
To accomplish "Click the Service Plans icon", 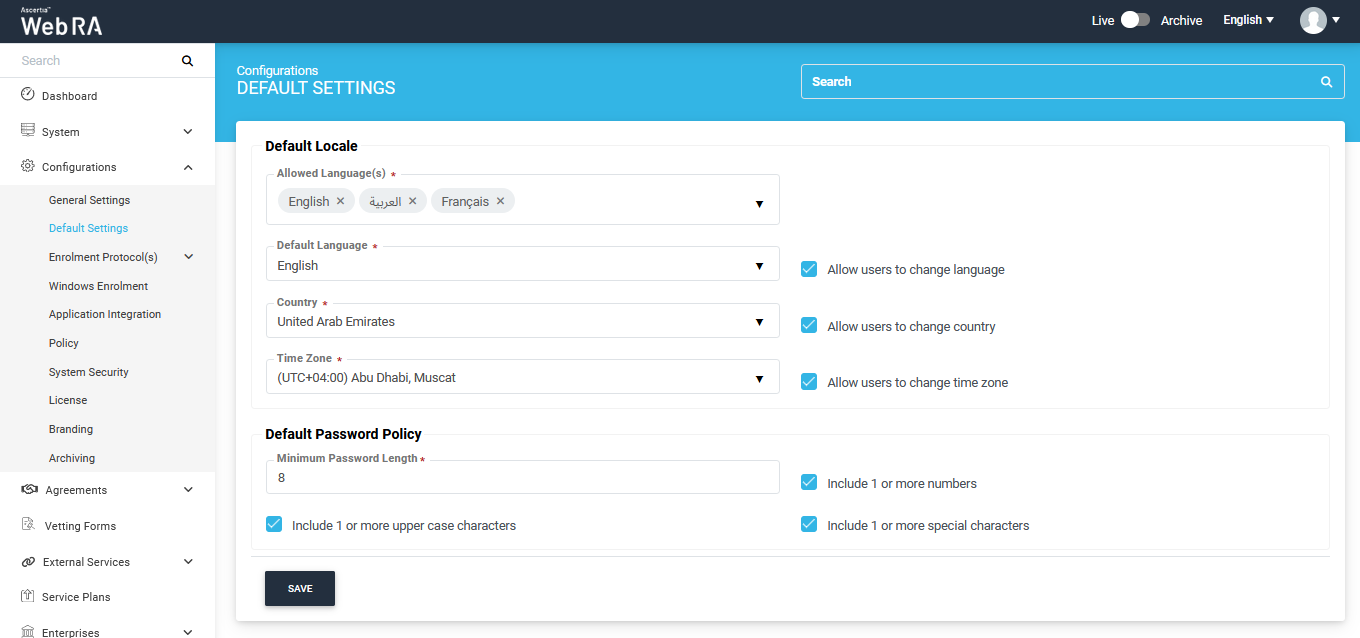I will (28, 596).
